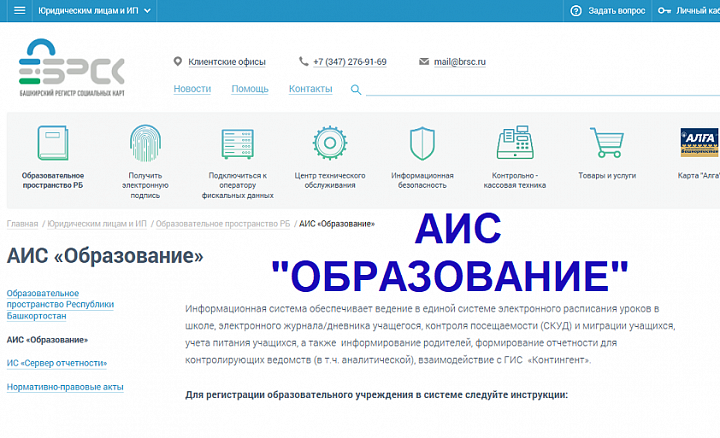The image size is (720, 438).
Task: Click the search magnifier icon
Action: (355, 90)
